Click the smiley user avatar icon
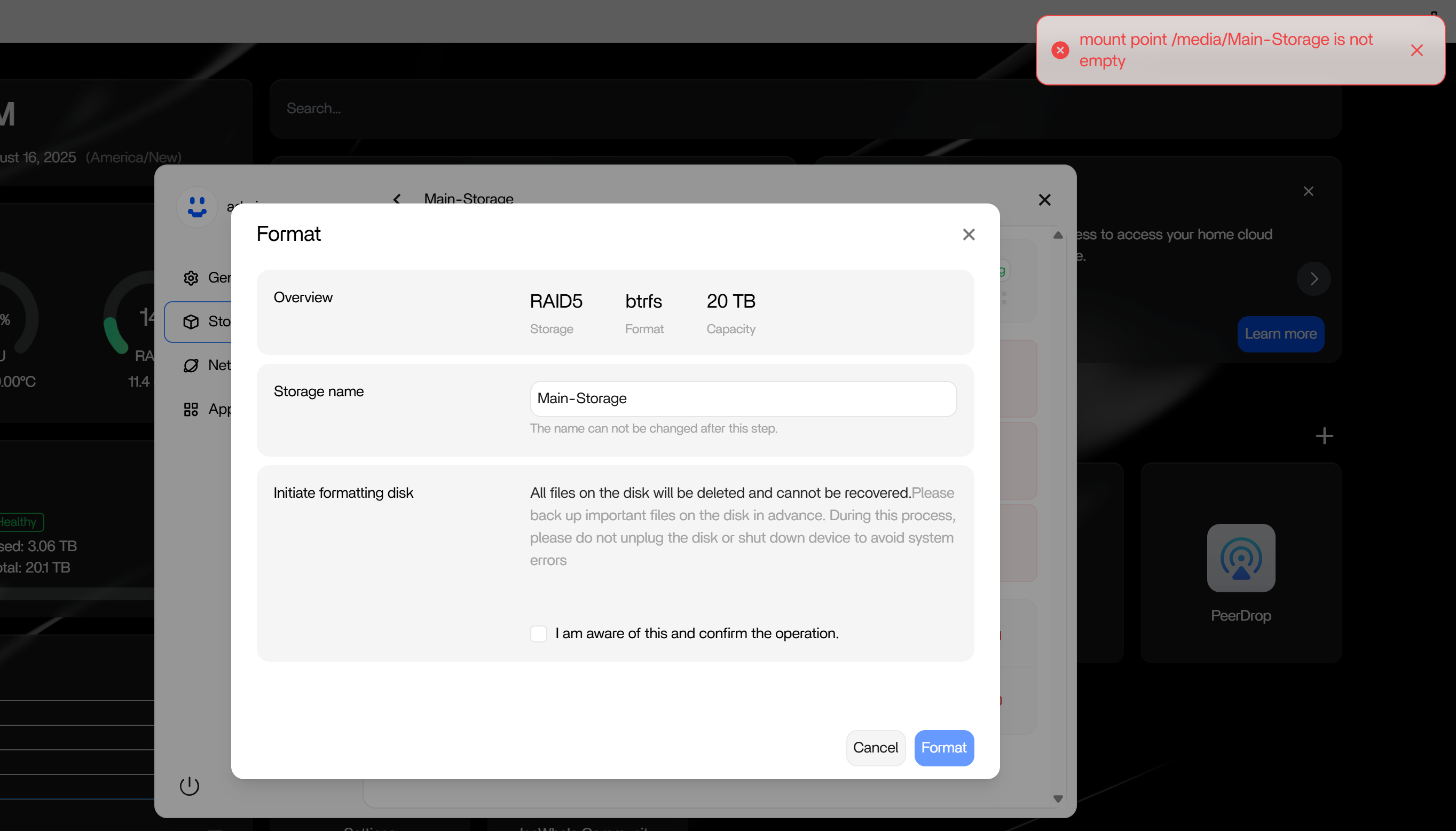This screenshot has height=831, width=1456. (x=197, y=207)
